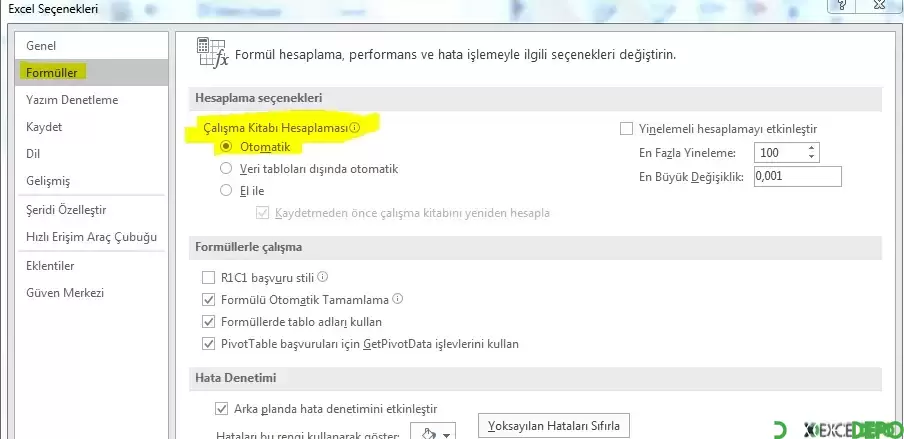This screenshot has height=439, width=904.
Task: Decrease En Fazla Yineleme spinner value
Action: coord(811,158)
